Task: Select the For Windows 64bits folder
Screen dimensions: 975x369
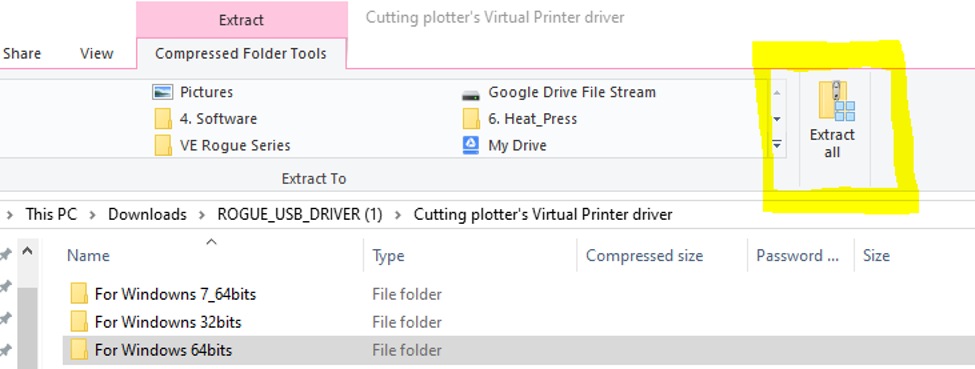Action: pos(151,350)
